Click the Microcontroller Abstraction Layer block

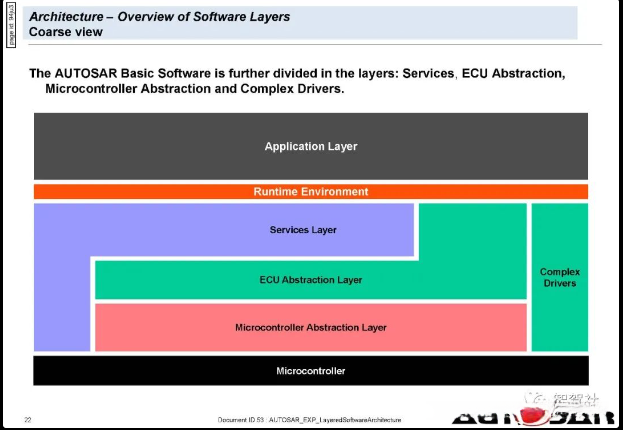tap(311, 327)
